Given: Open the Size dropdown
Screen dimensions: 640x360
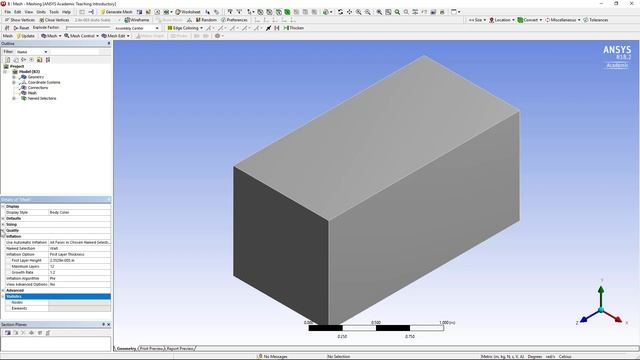Looking at the screenshot, I should pyautogui.click(x=477, y=20).
